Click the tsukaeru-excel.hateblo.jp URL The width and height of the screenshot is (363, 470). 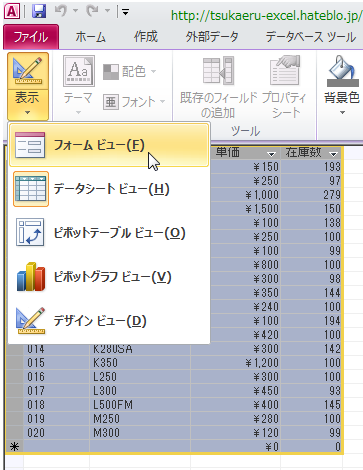tap(266, 15)
